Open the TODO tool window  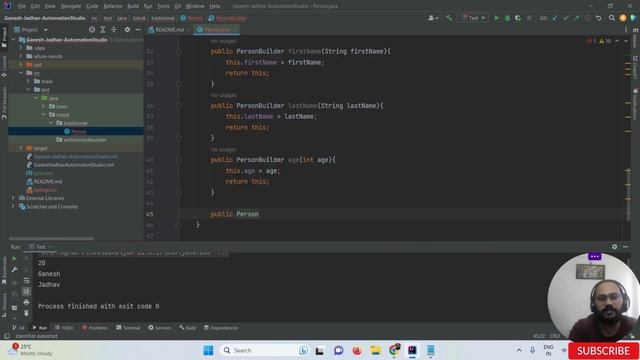tap(64, 328)
